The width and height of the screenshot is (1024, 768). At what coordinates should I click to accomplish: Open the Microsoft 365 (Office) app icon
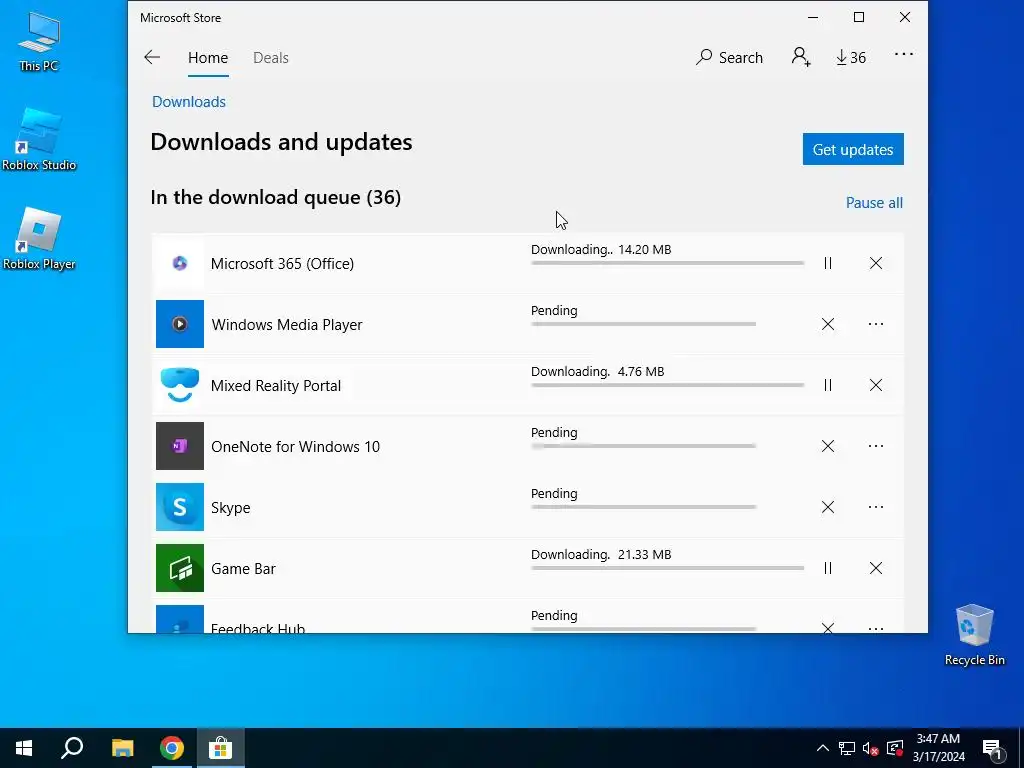coord(180,263)
